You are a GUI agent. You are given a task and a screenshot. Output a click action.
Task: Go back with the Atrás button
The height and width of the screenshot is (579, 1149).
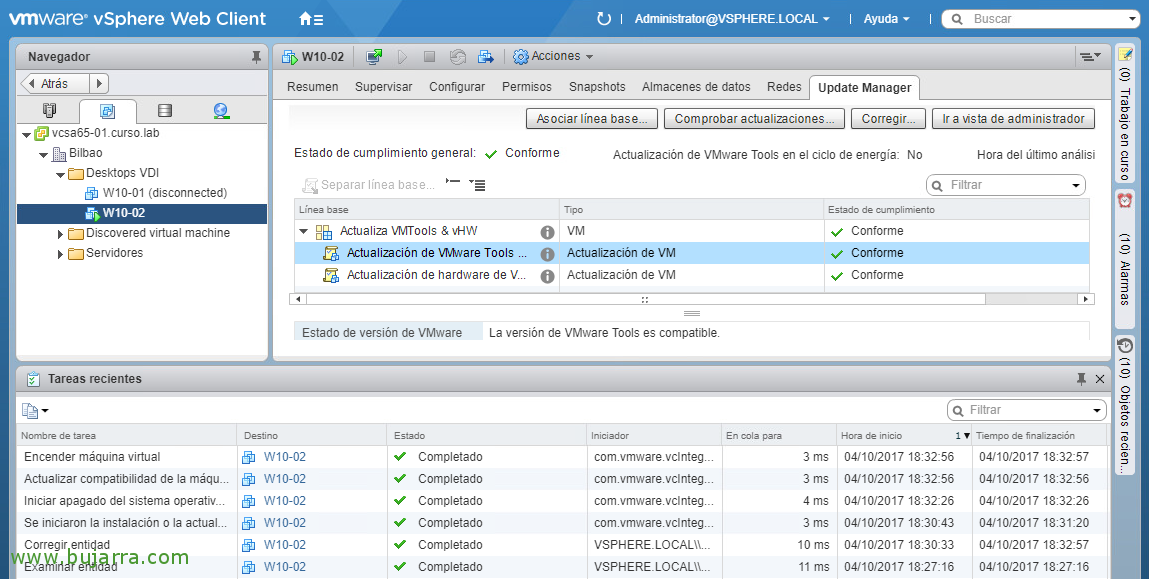click(x=56, y=84)
